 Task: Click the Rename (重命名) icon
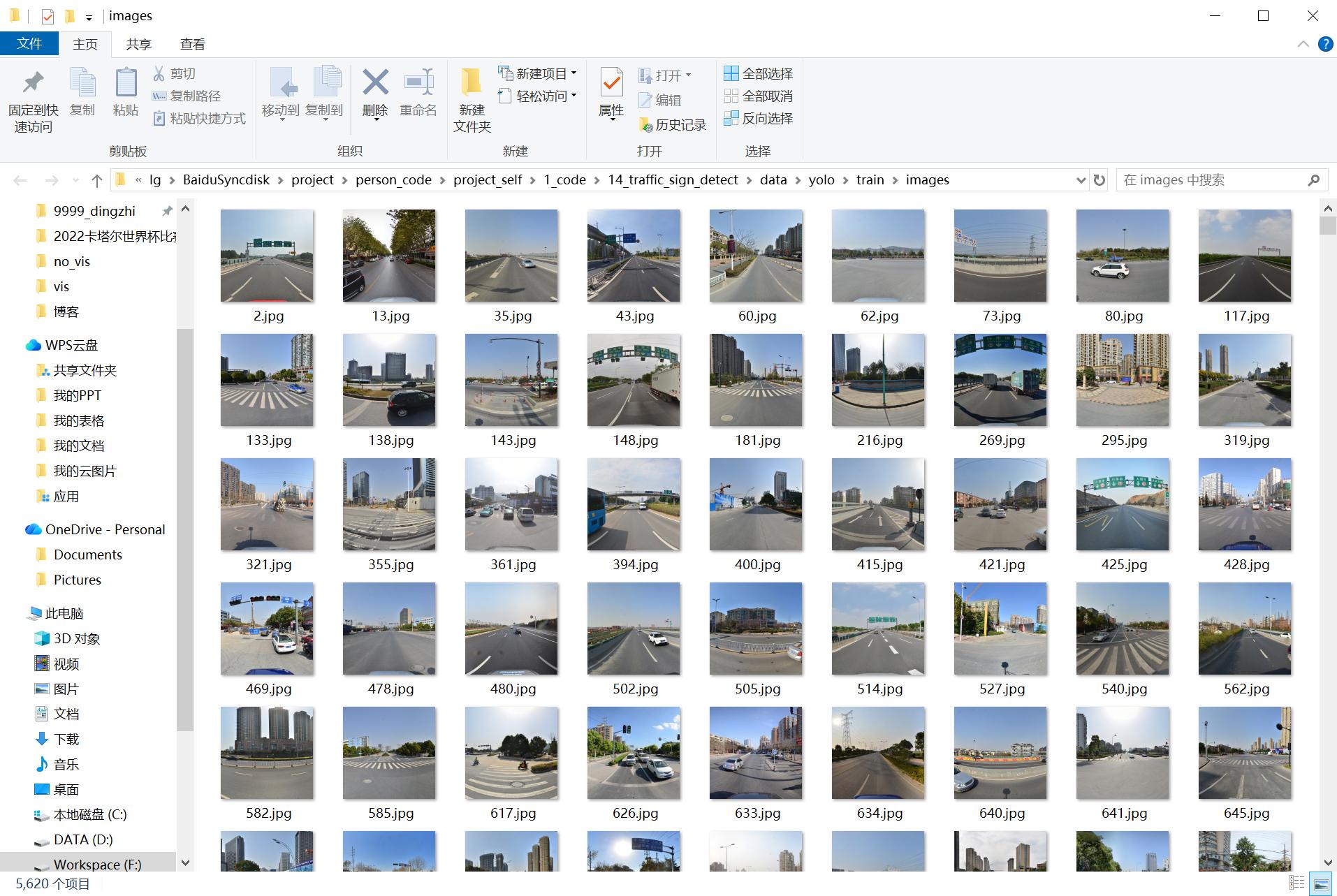(x=418, y=82)
